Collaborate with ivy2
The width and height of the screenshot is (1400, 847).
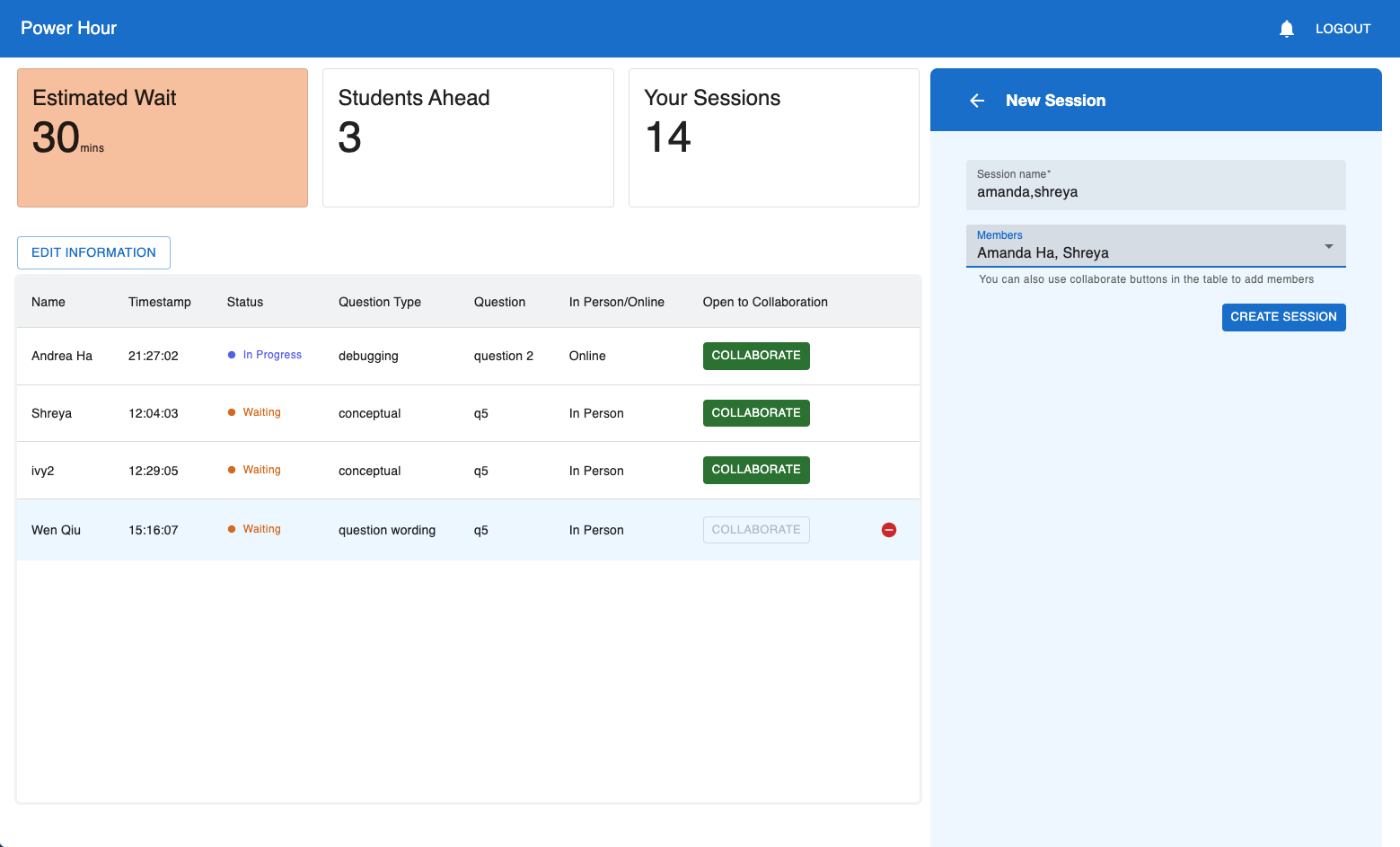pyautogui.click(x=756, y=470)
